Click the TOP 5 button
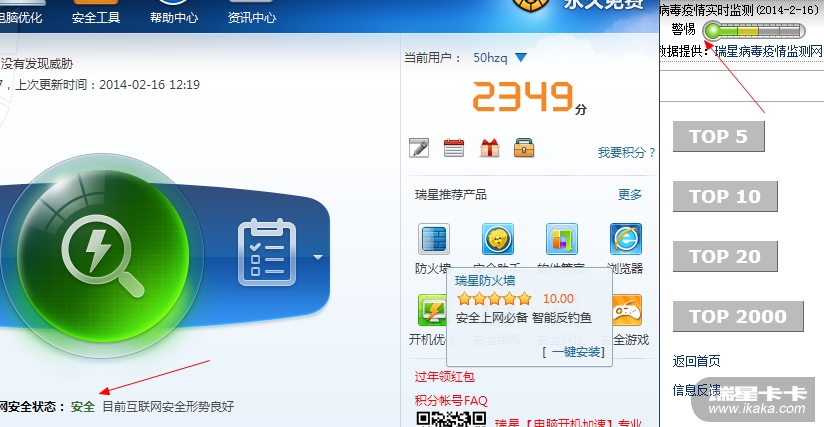The width and height of the screenshot is (824, 427). [x=718, y=137]
